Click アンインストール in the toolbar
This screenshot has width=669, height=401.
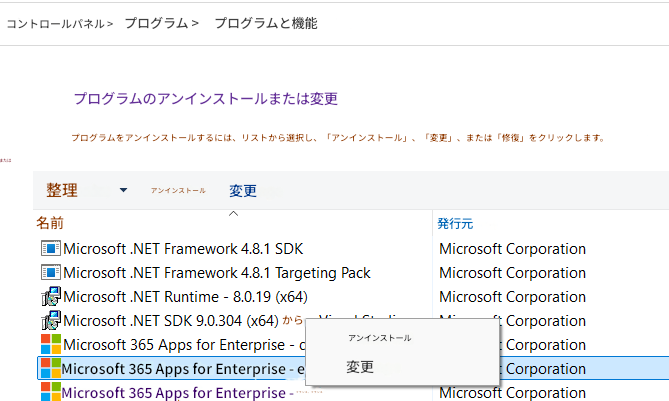point(178,191)
